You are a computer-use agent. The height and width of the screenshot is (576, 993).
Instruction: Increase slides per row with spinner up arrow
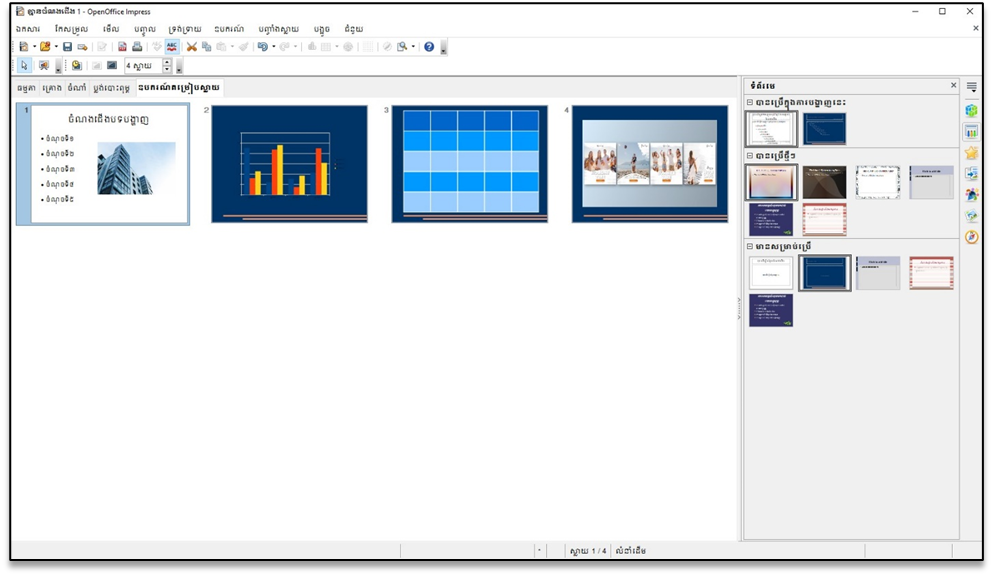coord(167,62)
